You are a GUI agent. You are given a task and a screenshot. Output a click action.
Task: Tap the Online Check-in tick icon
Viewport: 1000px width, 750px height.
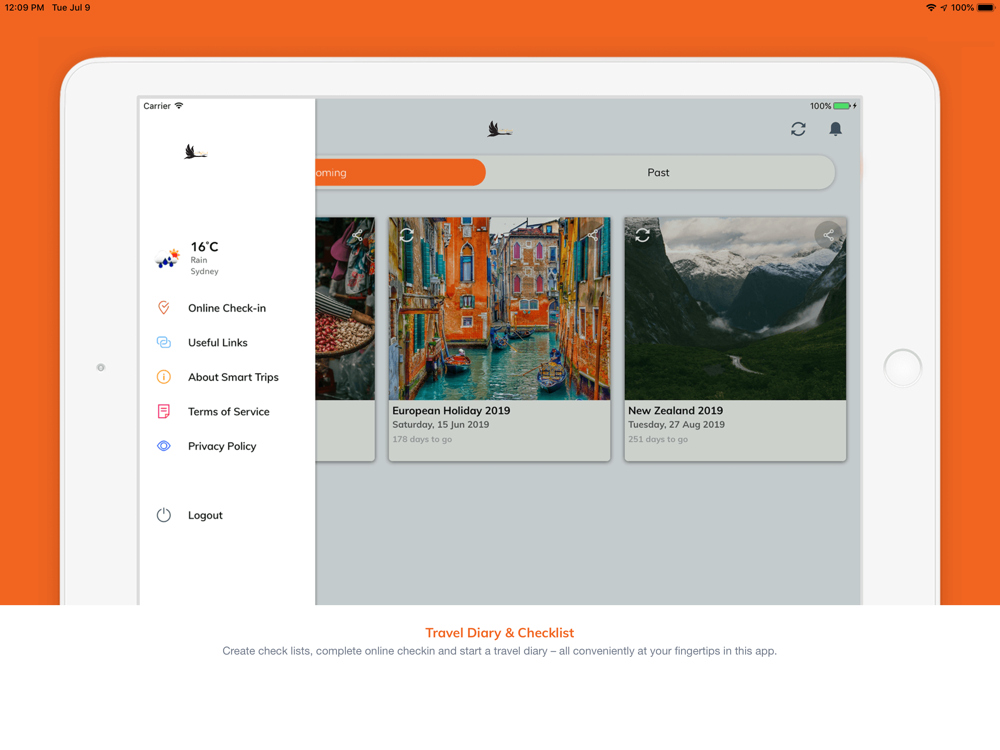point(164,308)
